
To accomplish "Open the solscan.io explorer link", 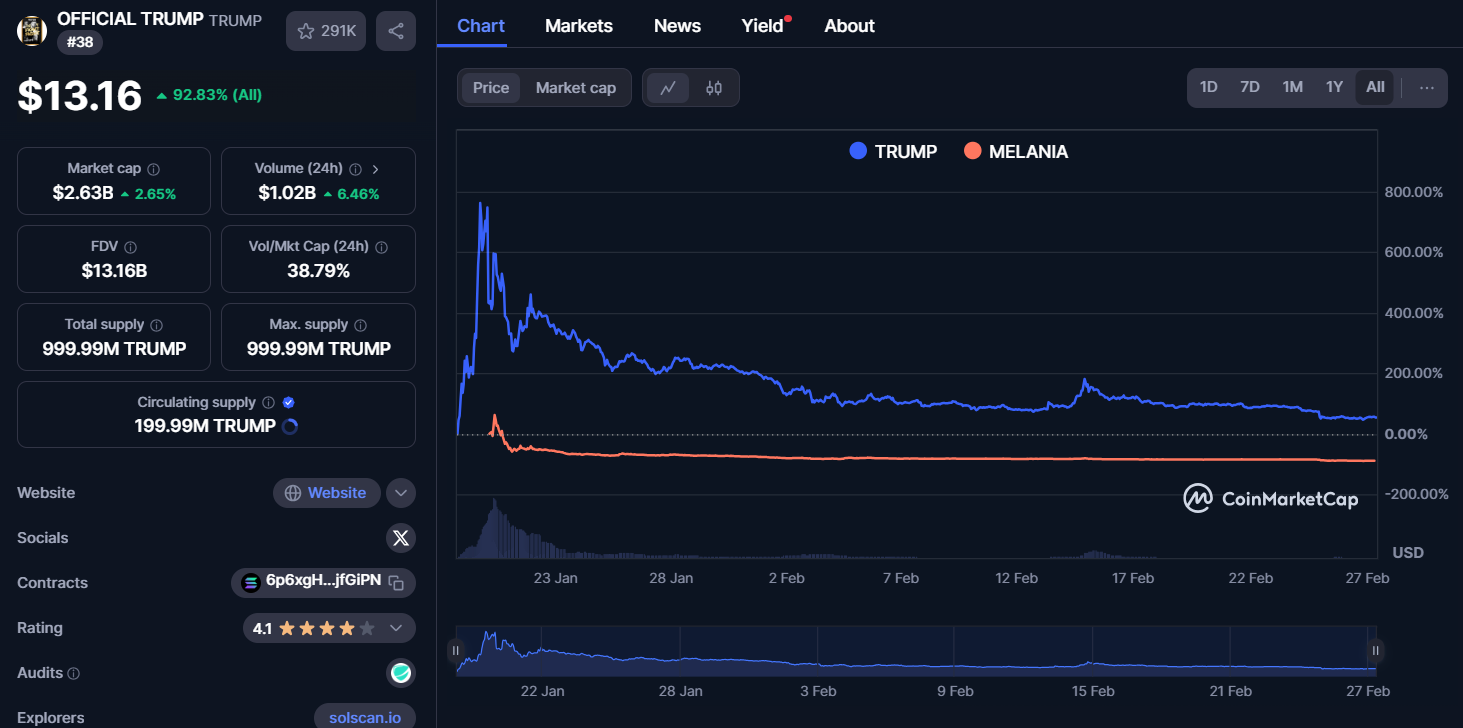I will coord(365,718).
